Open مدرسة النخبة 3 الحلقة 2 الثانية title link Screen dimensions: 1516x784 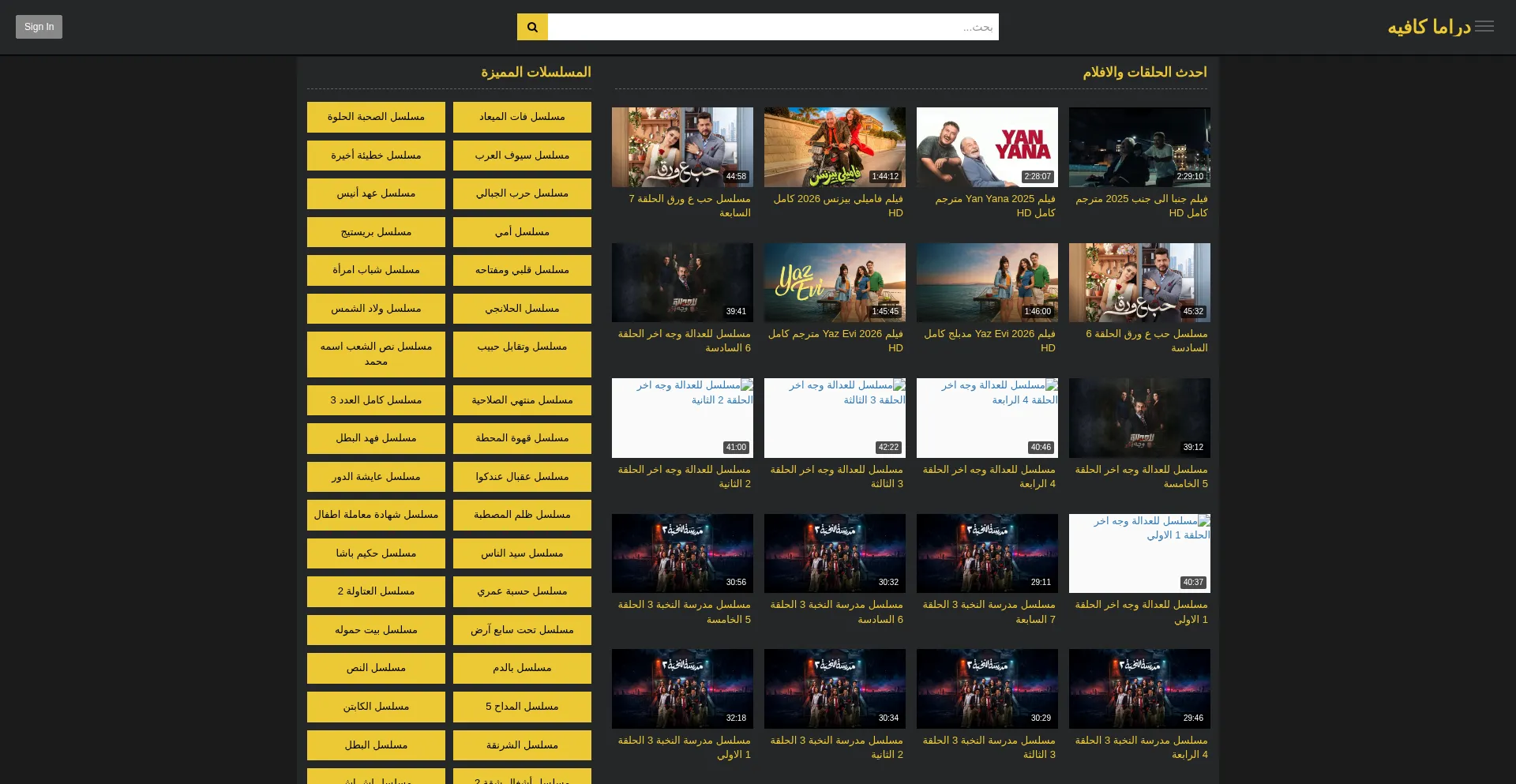pyautogui.click(x=836, y=748)
